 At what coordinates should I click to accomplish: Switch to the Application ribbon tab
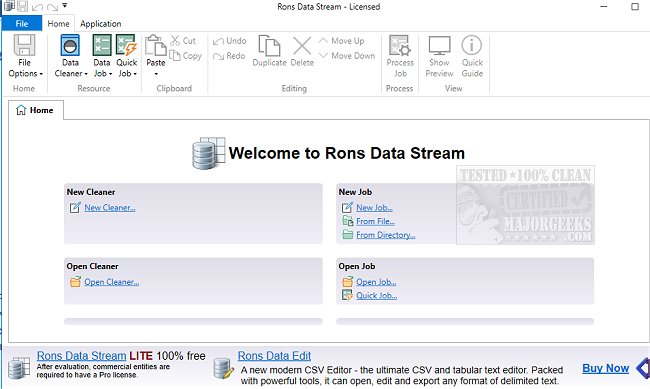point(101,24)
